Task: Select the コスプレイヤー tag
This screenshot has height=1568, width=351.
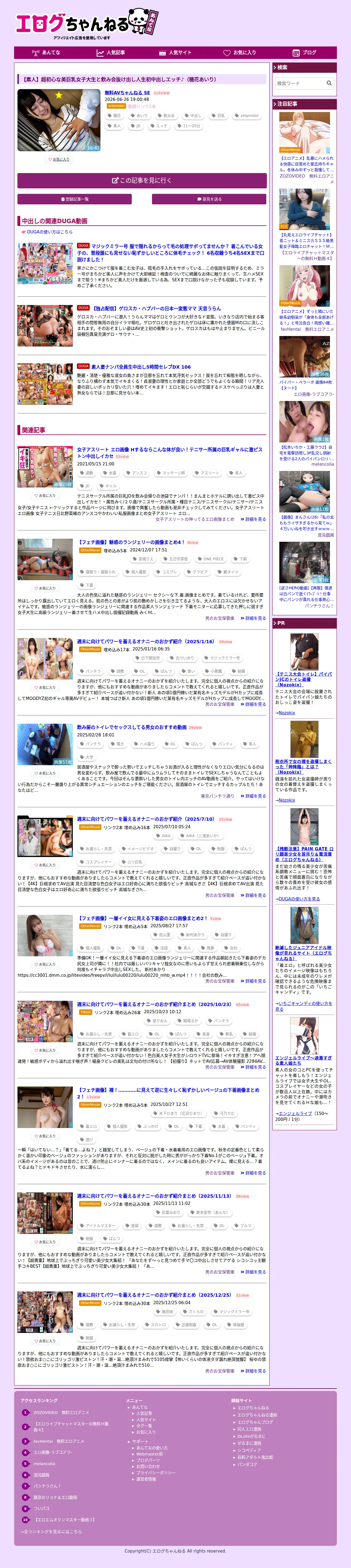Action: 96,862
